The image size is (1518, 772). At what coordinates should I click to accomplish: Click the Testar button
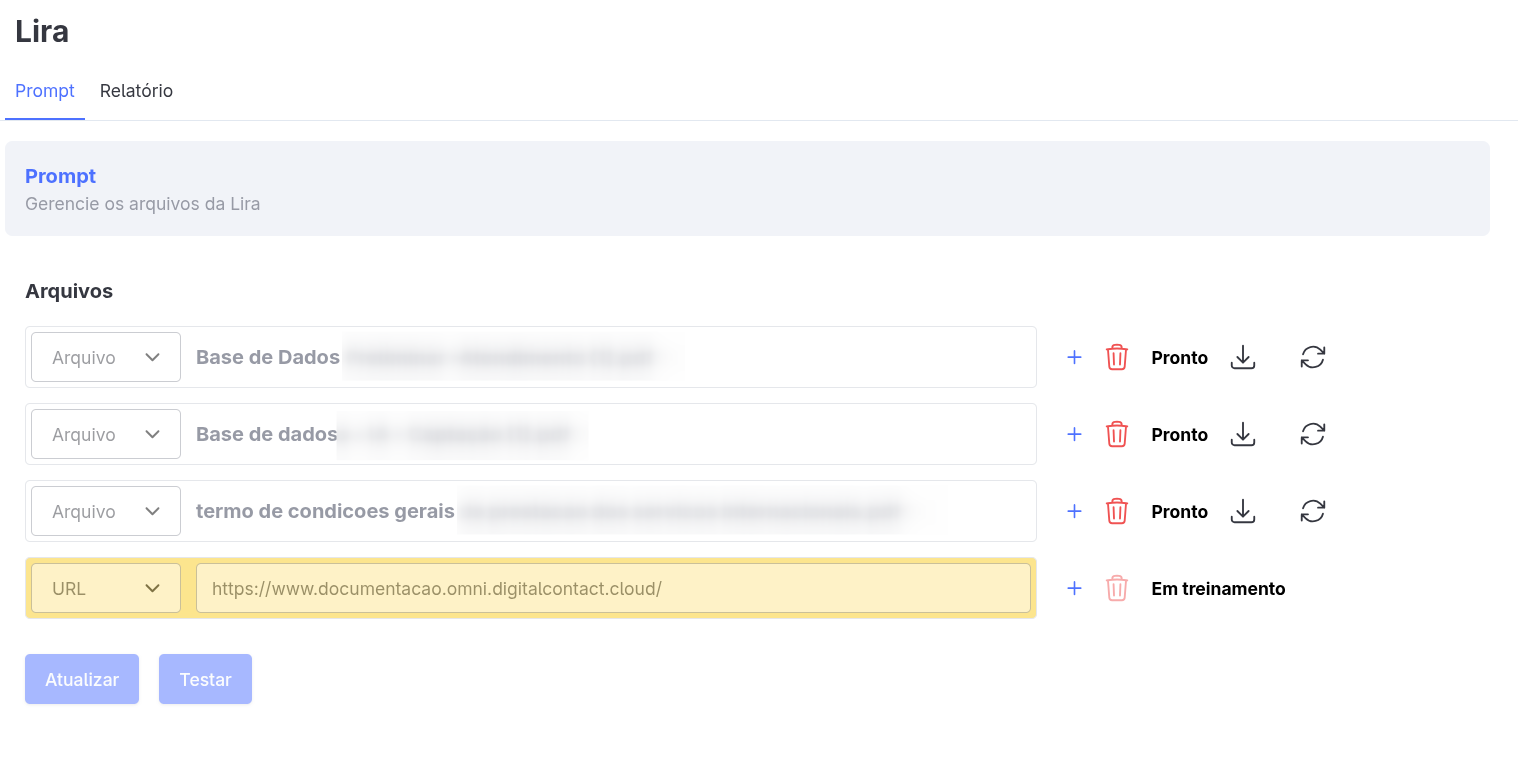pyautogui.click(x=205, y=679)
